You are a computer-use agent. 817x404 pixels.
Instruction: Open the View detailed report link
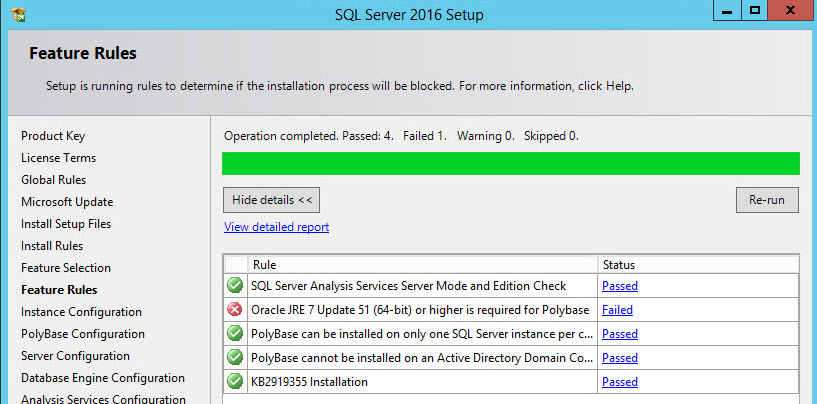pos(276,227)
